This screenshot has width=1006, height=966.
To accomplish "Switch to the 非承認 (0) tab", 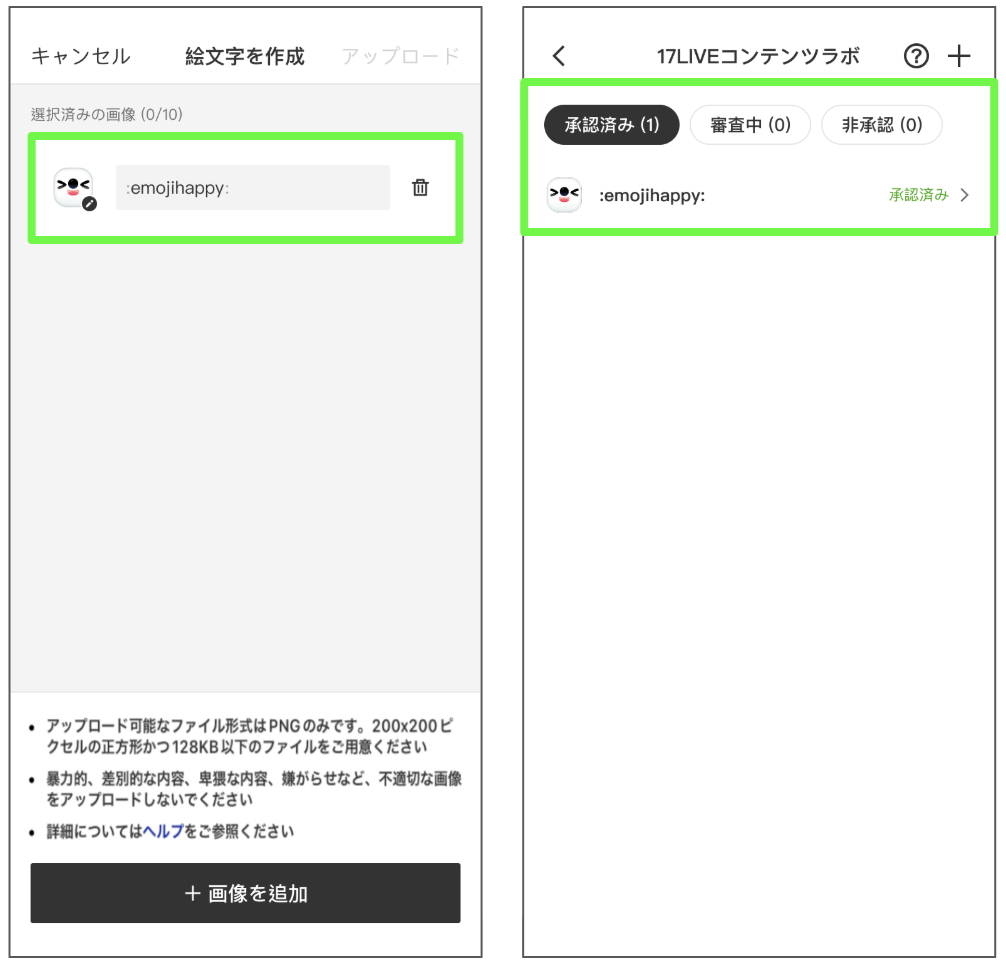I will pyautogui.click(x=881, y=125).
